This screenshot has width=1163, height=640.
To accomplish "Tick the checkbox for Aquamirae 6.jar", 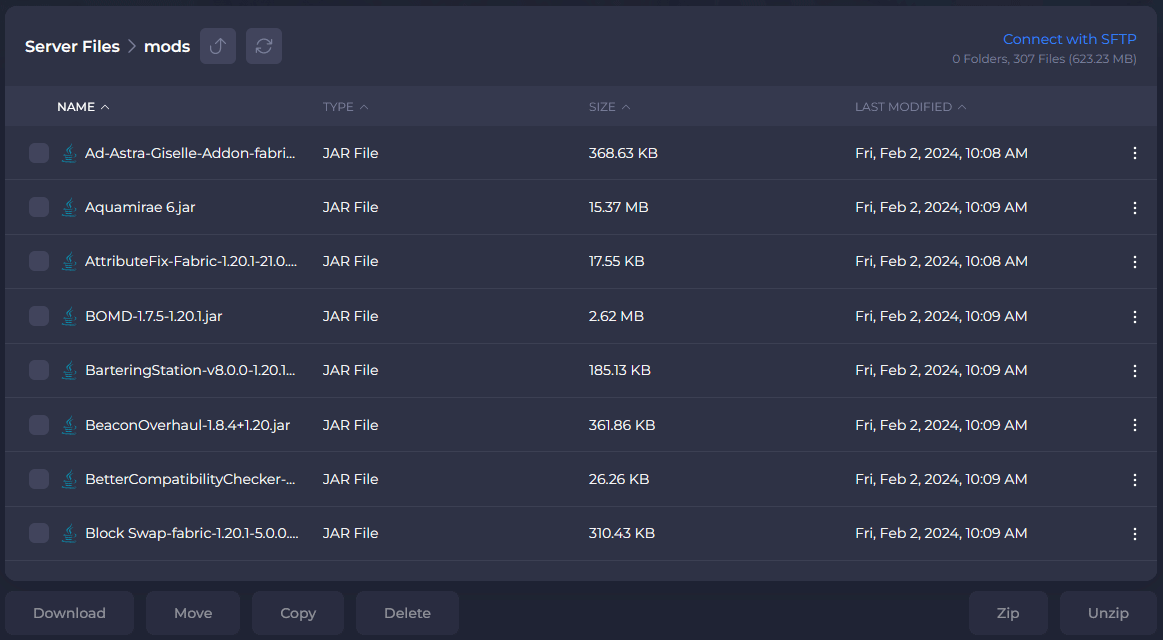I will coord(39,208).
